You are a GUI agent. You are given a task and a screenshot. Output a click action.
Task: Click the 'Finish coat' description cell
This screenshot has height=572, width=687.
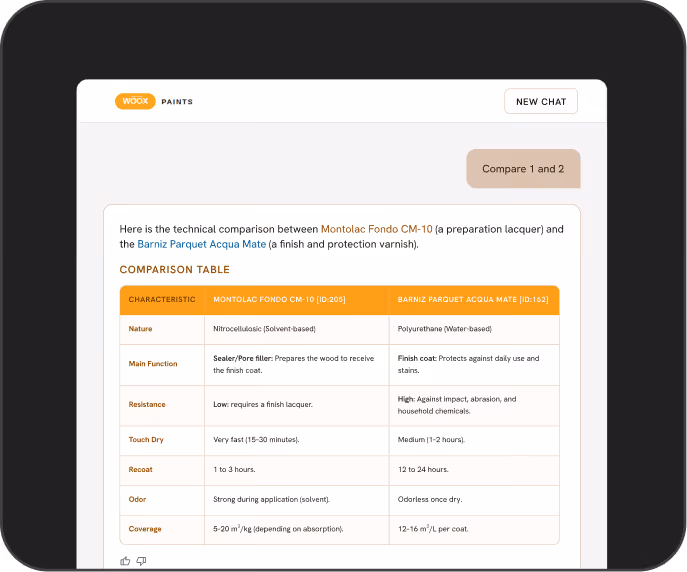pos(474,364)
